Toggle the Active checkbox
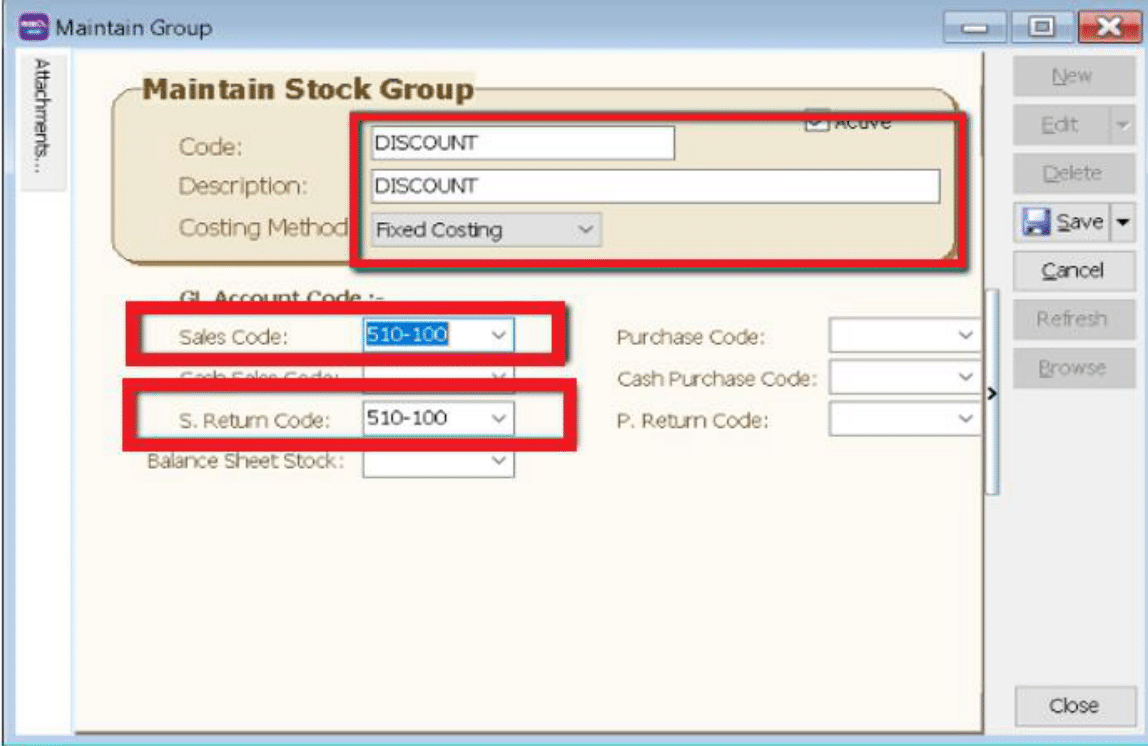Screen dimensions: 1148x746 [x=816, y=122]
